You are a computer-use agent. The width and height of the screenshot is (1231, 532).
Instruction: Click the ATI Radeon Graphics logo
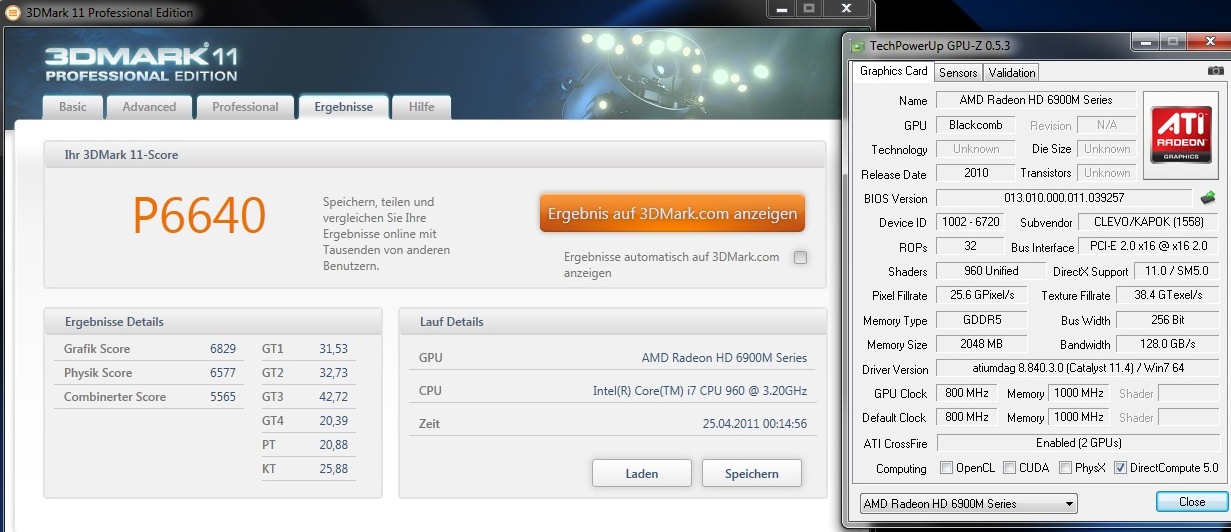[x=1181, y=135]
